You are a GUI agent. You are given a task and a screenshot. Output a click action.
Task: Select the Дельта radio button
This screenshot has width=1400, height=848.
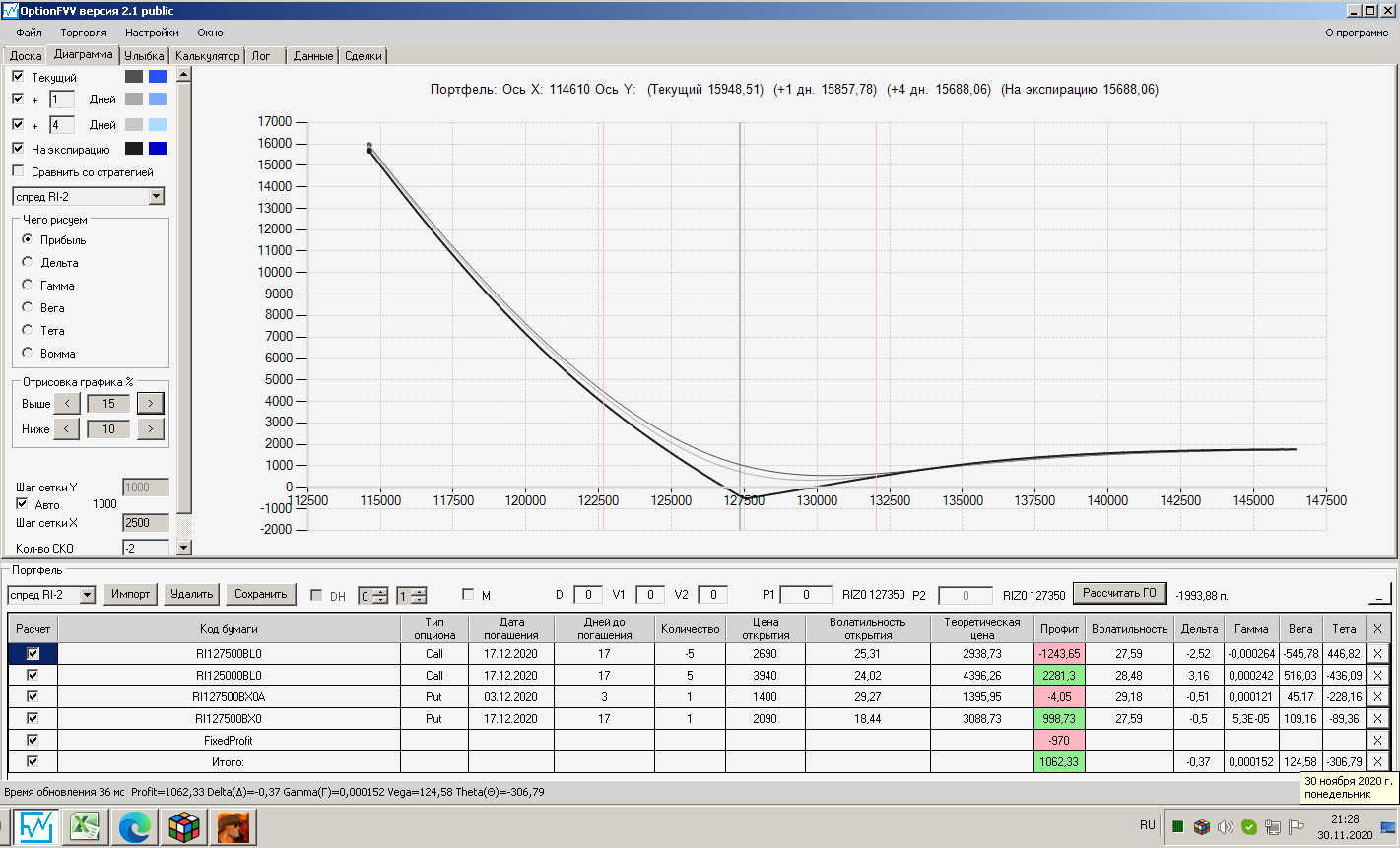pos(28,262)
